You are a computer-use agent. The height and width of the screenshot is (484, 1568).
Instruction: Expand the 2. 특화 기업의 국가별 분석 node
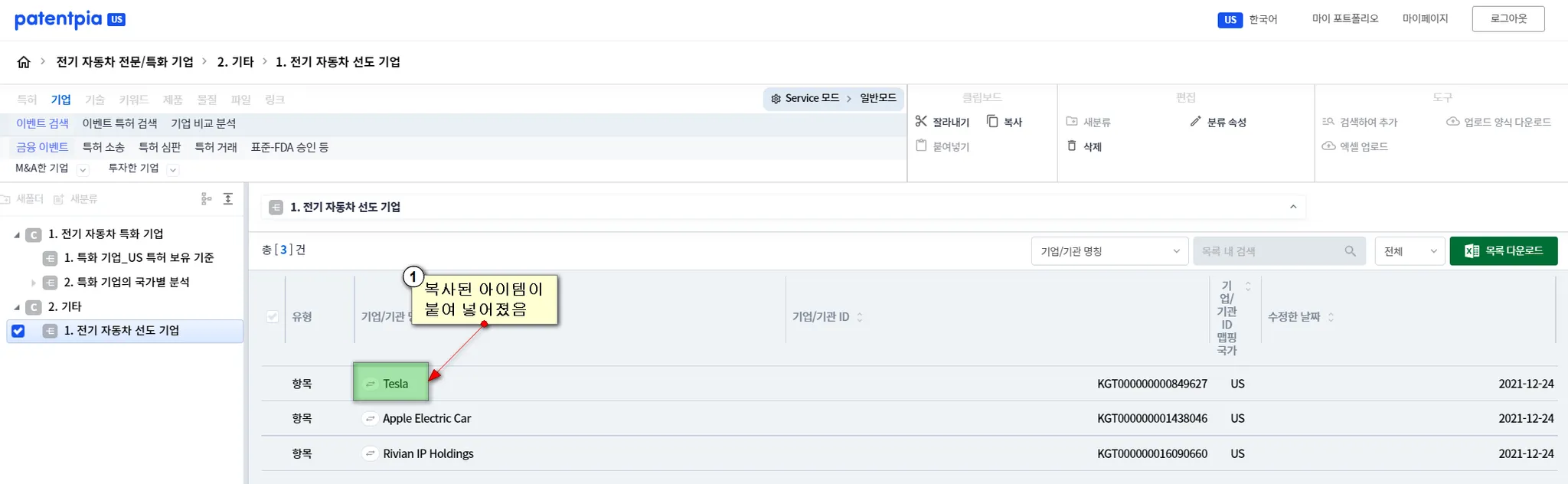pos(33,283)
